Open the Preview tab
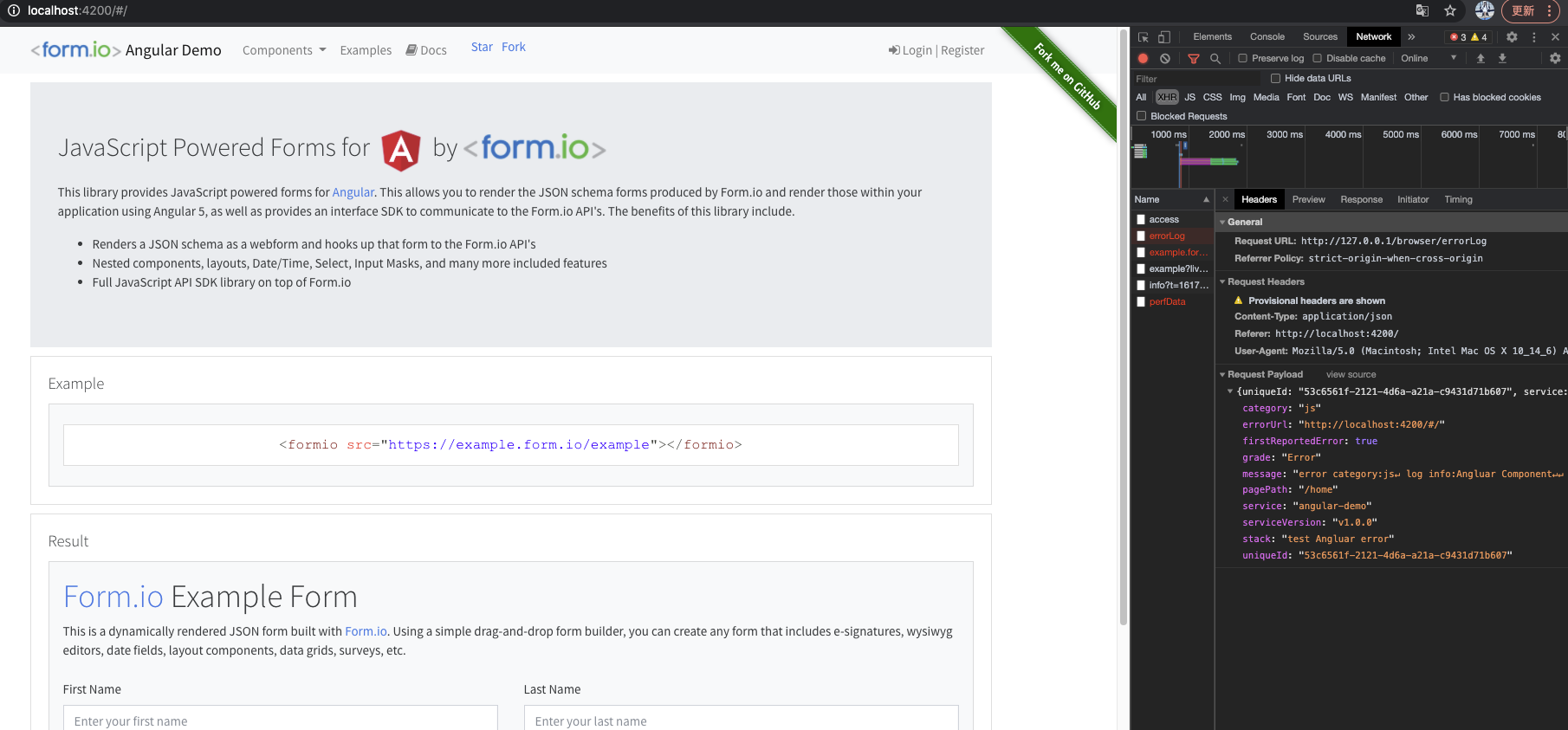1568x730 pixels. click(x=1309, y=199)
